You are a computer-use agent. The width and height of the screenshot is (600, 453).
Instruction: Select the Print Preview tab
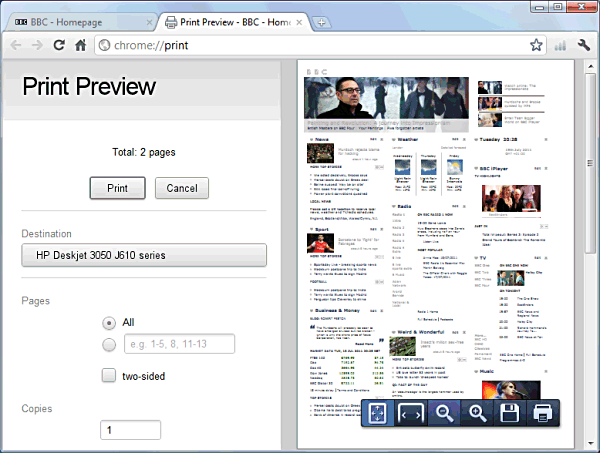(233, 22)
